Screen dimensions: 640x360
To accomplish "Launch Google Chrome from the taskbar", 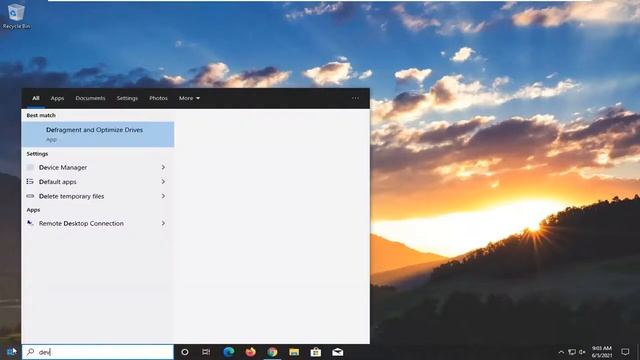I will 272,352.
